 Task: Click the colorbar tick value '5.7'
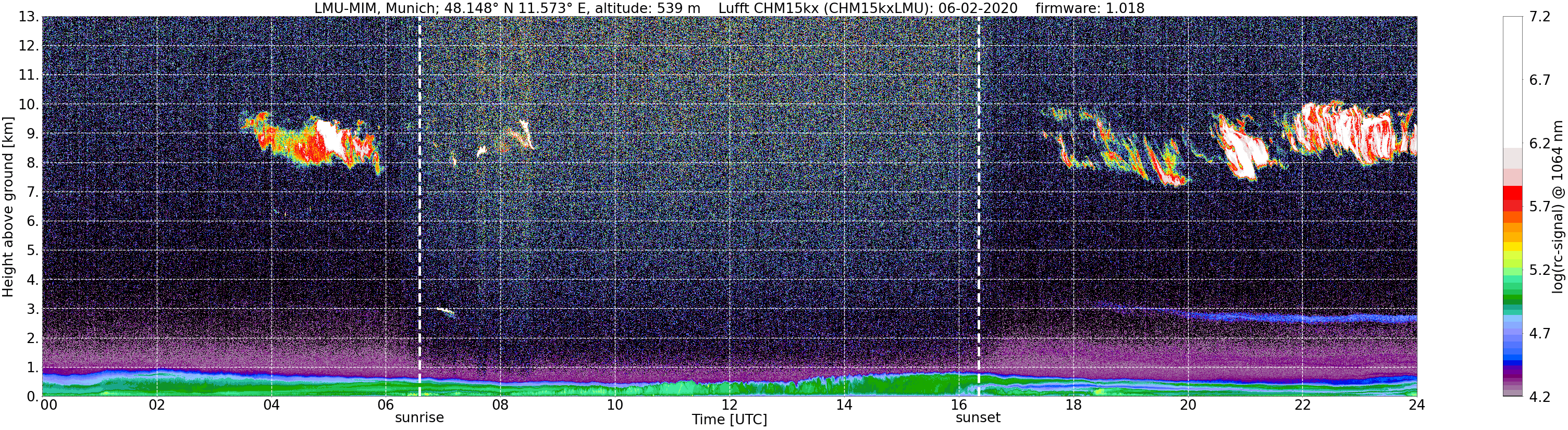click(x=1539, y=207)
